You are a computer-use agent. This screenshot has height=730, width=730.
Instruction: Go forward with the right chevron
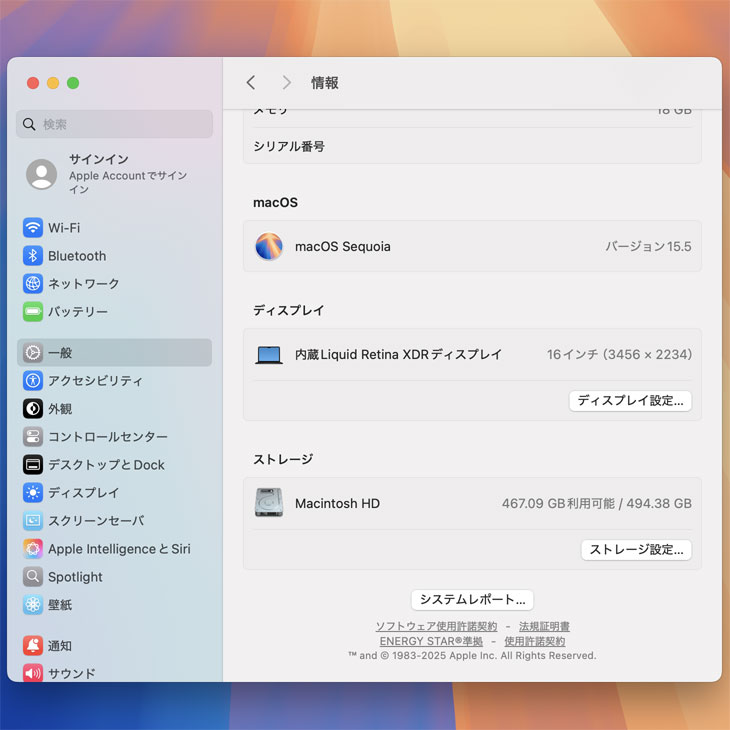coord(286,83)
